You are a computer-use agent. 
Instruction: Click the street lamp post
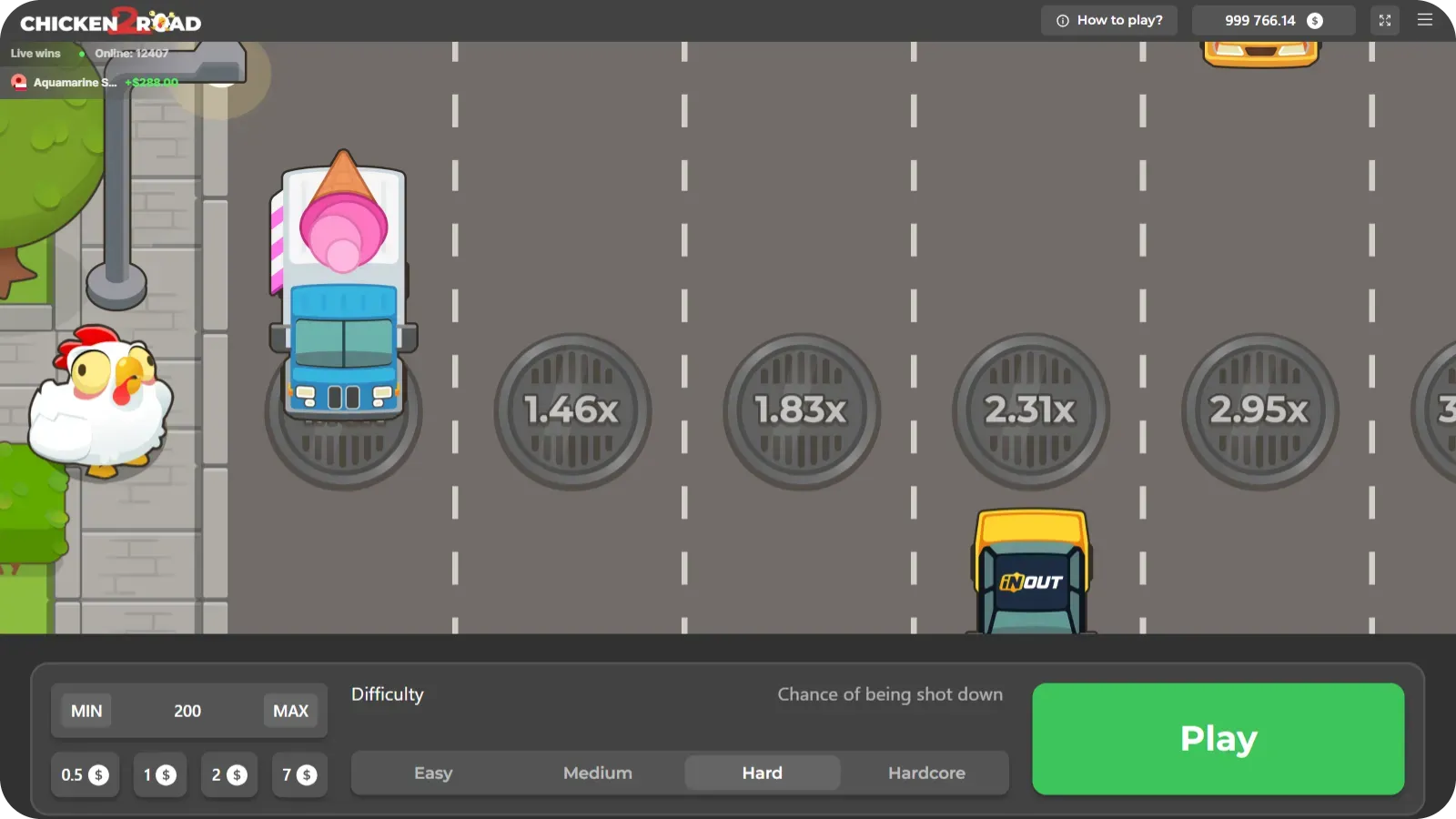tap(117, 182)
